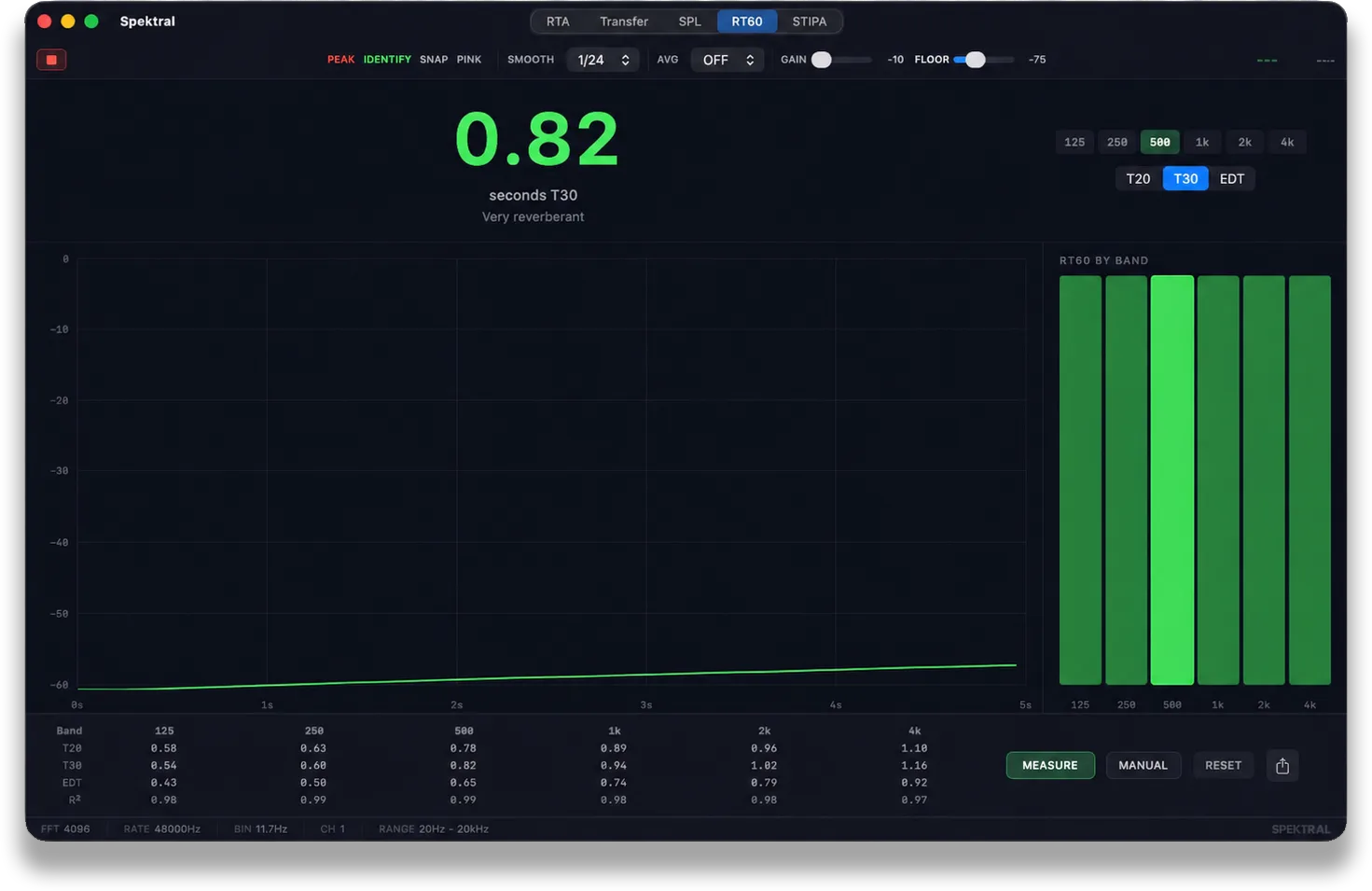Select the 125 Hz band button
Screen dimensions: 1372x891
coord(1074,142)
